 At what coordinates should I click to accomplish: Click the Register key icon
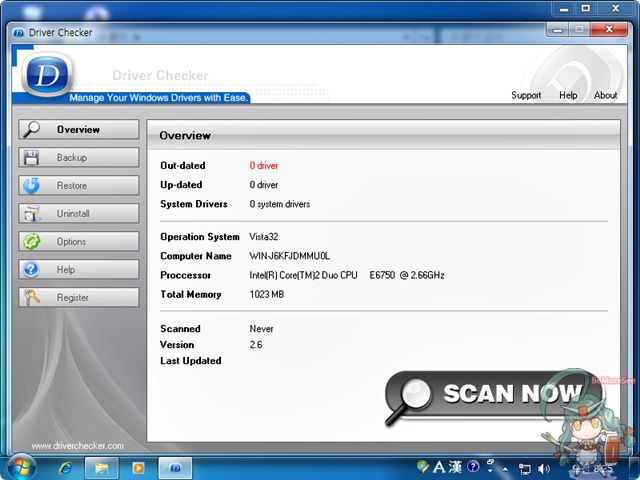[31, 298]
